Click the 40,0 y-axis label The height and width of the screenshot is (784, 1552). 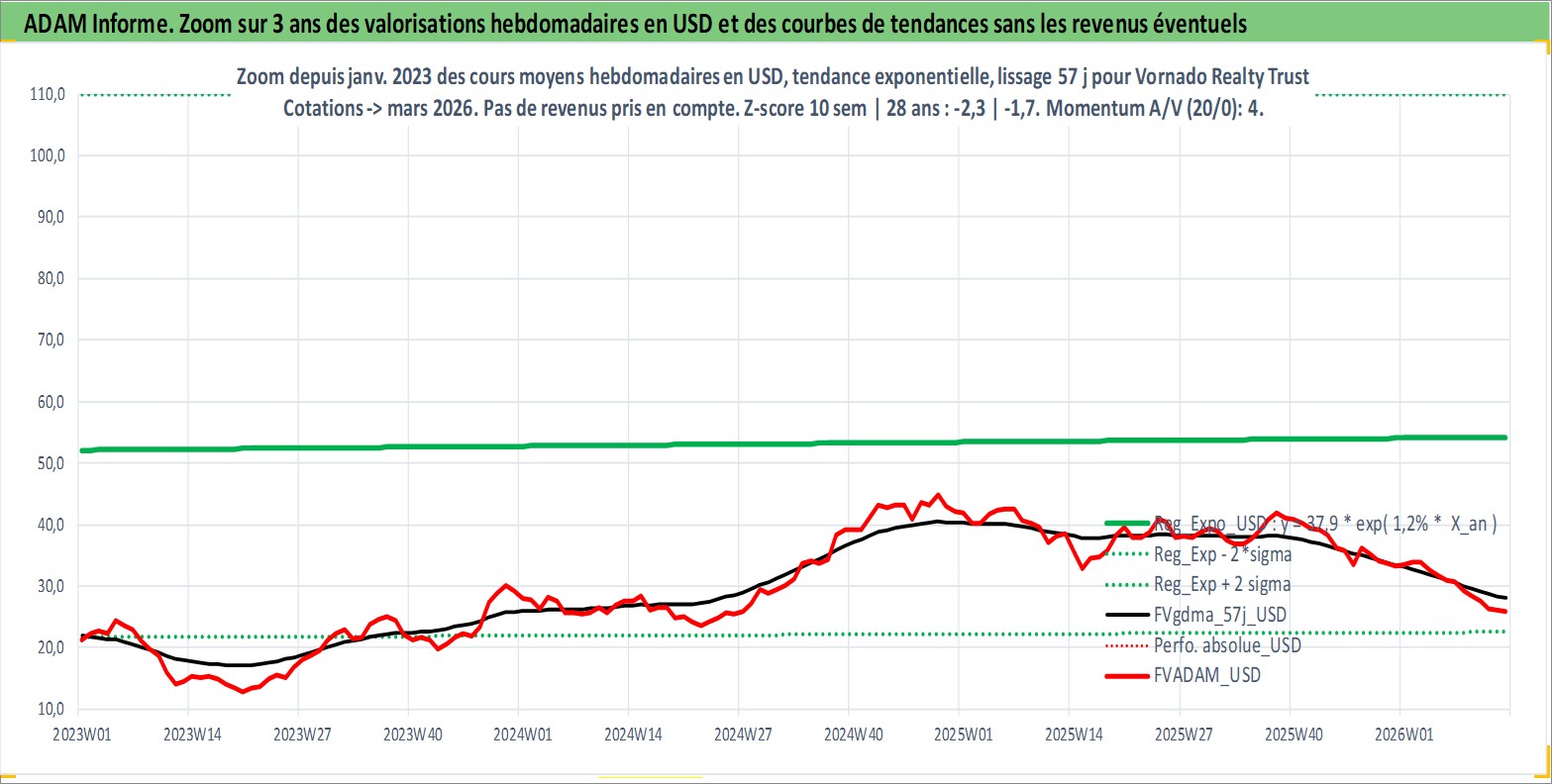click(x=50, y=525)
